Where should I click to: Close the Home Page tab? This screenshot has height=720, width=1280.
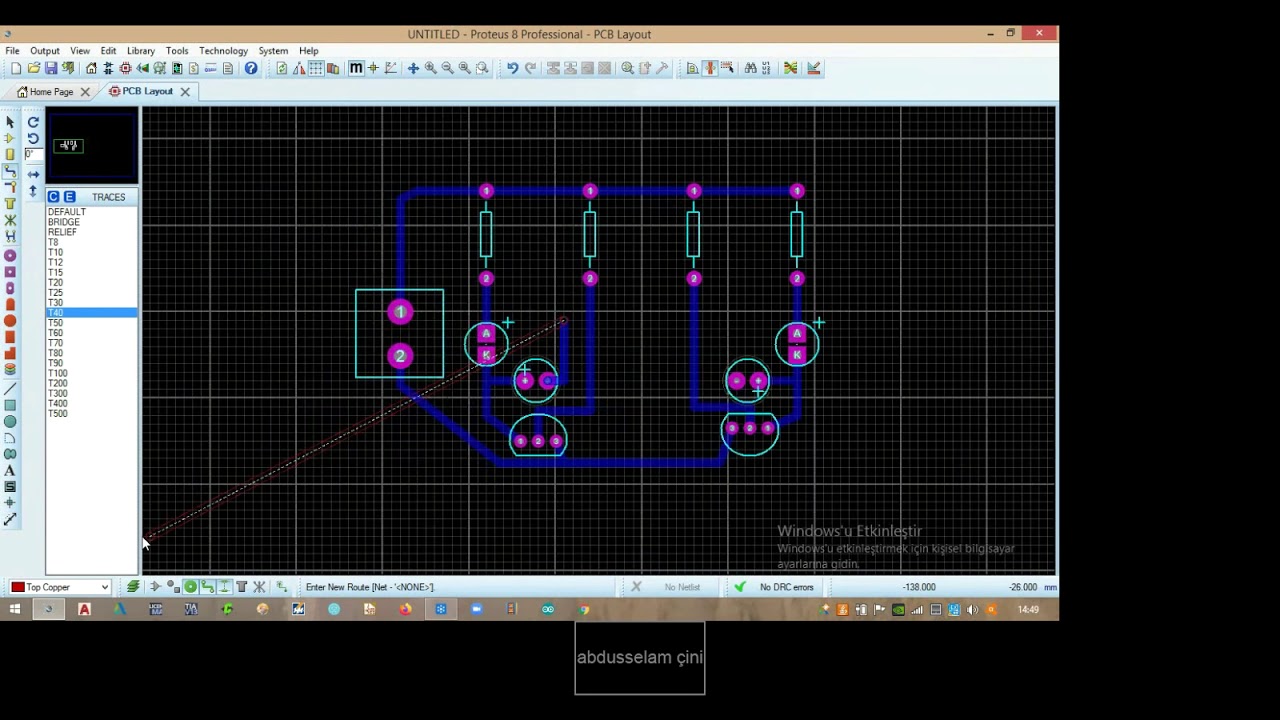[x=85, y=92]
